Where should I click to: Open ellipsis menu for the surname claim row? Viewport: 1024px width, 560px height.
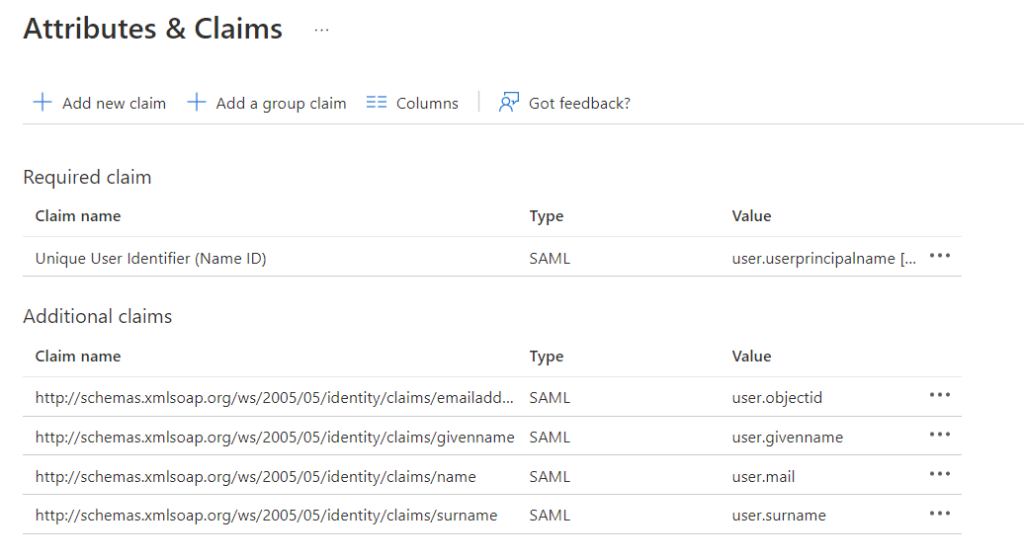click(x=939, y=513)
